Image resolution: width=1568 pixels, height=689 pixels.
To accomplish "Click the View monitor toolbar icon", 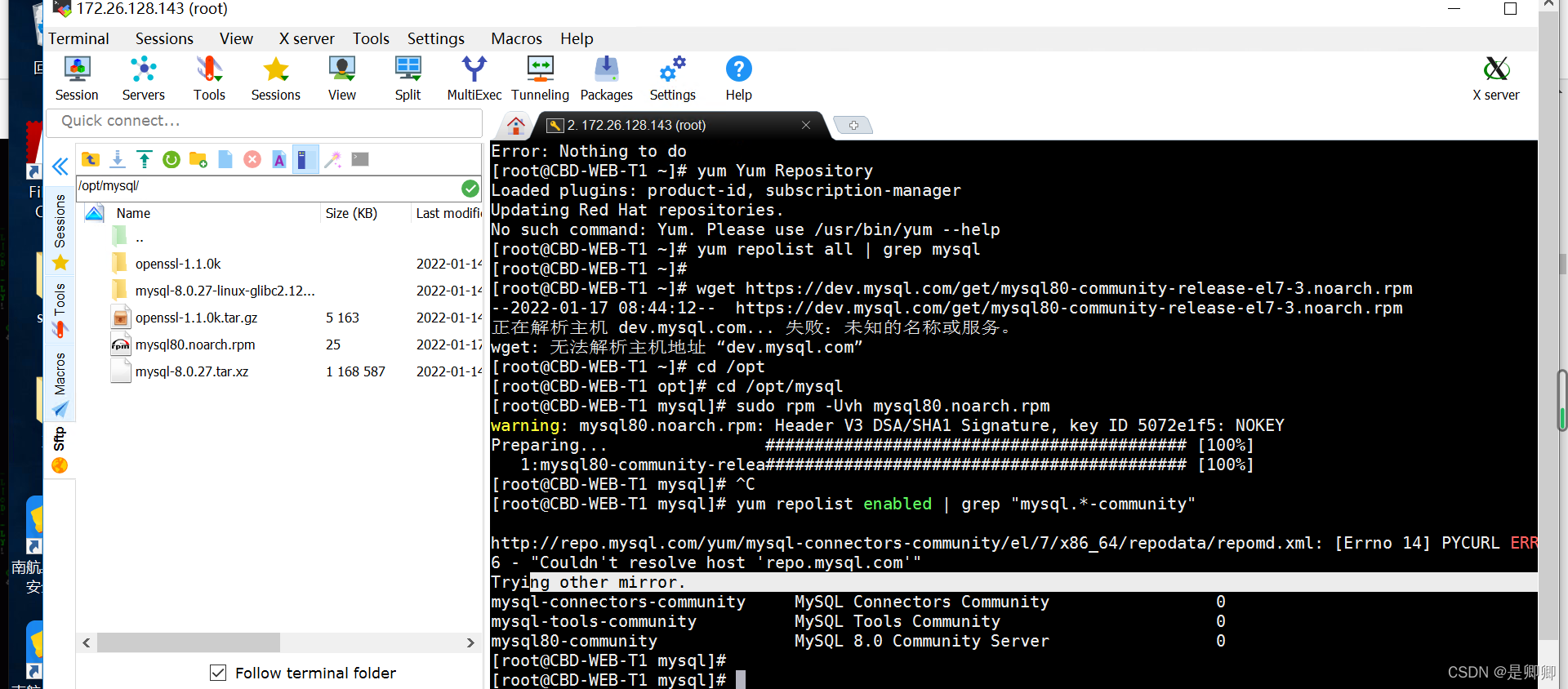I will click(x=342, y=79).
